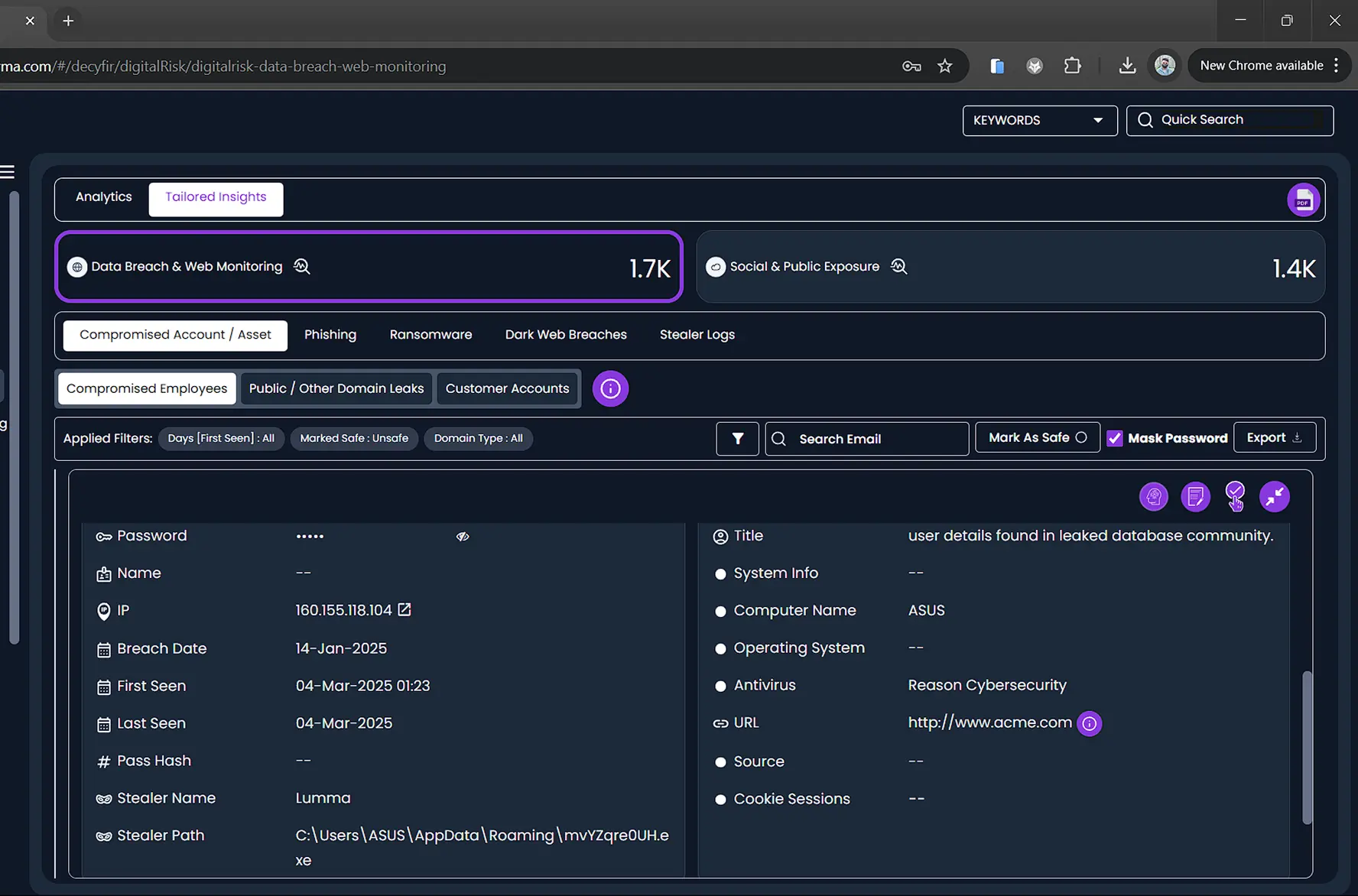Click the collapse arrows icon in details panel
The image size is (1358, 896).
(1274, 497)
